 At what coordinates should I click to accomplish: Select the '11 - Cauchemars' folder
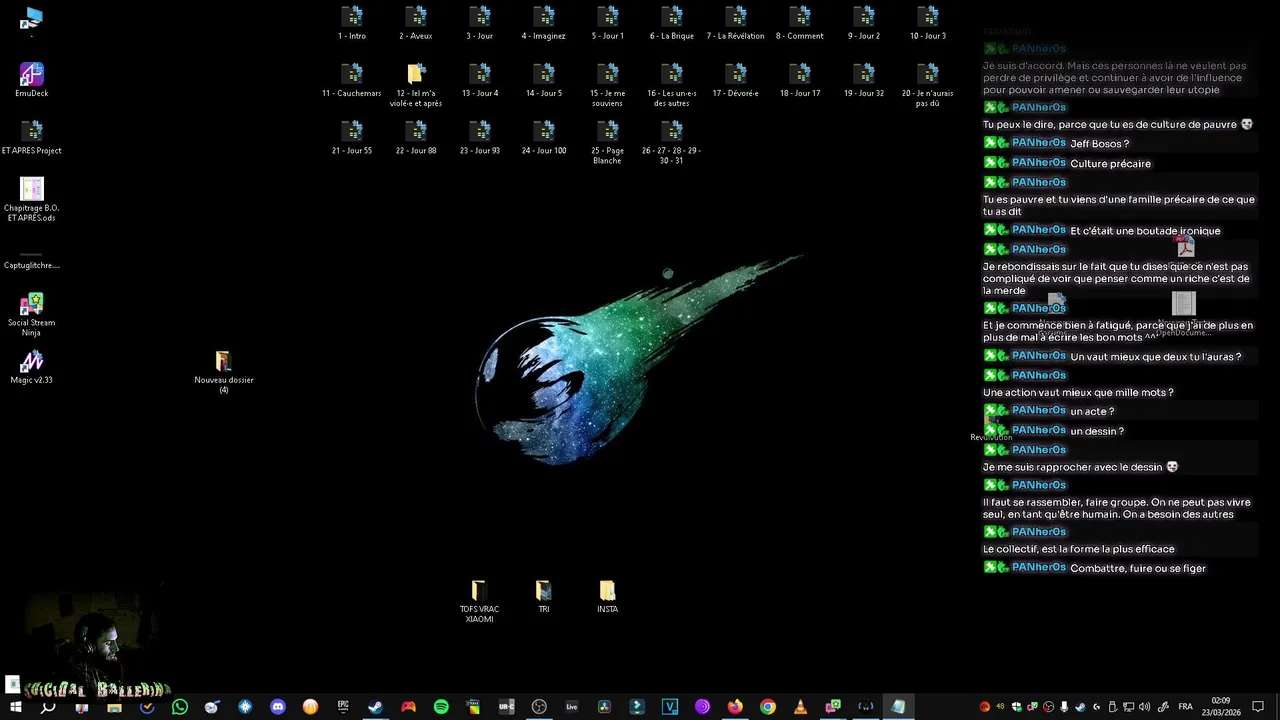(352, 81)
